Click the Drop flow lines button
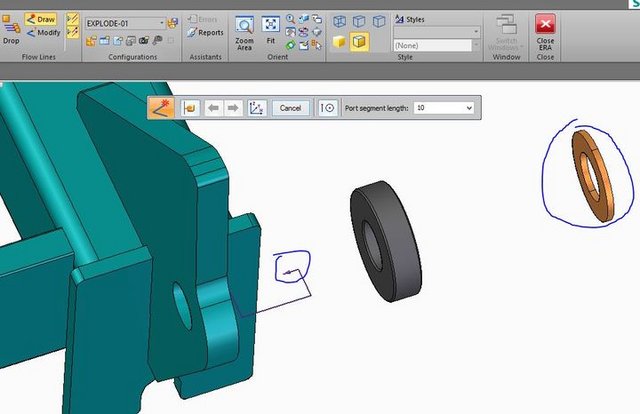The image size is (640, 414). point(11,29)
